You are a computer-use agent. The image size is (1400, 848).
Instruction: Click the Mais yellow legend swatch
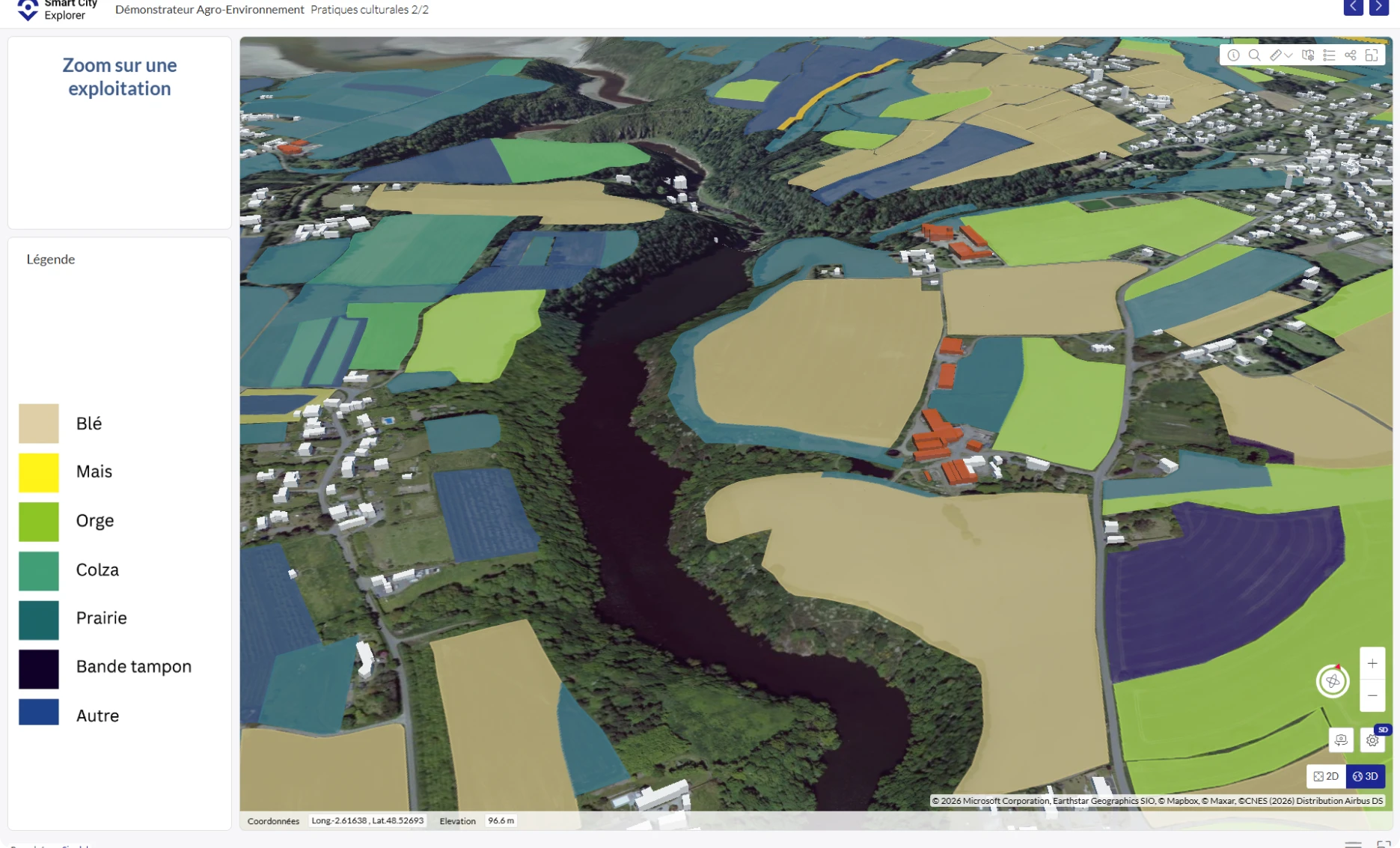39,472
